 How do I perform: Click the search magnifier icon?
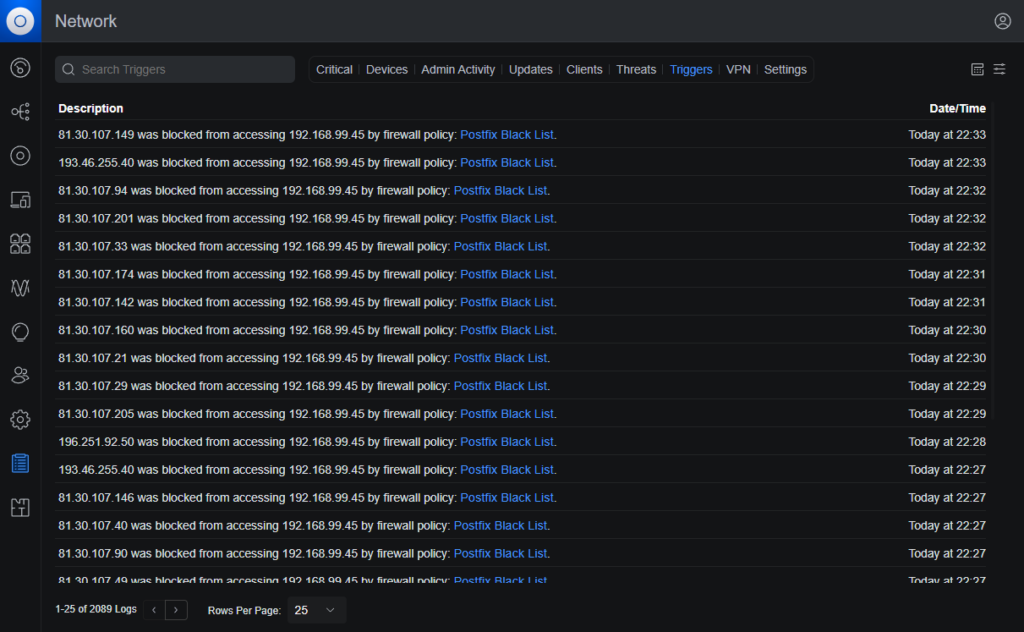pyautogui.click(x=69, y=69)
